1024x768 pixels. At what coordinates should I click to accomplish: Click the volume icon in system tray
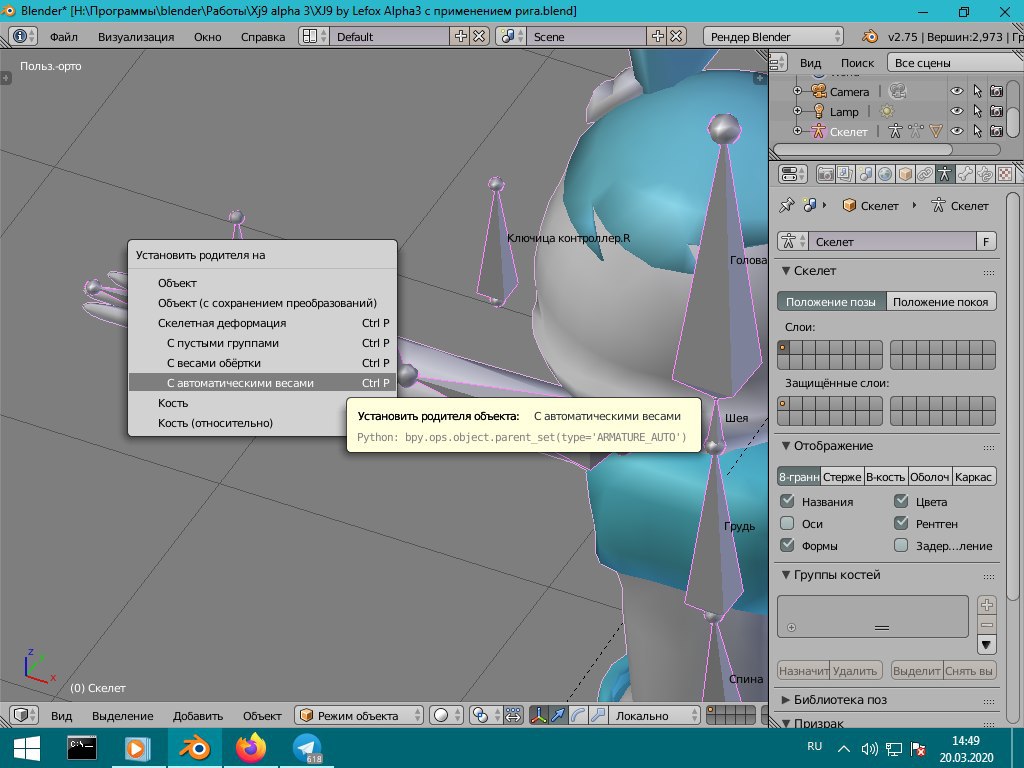pyautogui.click(x=869, y=748)
